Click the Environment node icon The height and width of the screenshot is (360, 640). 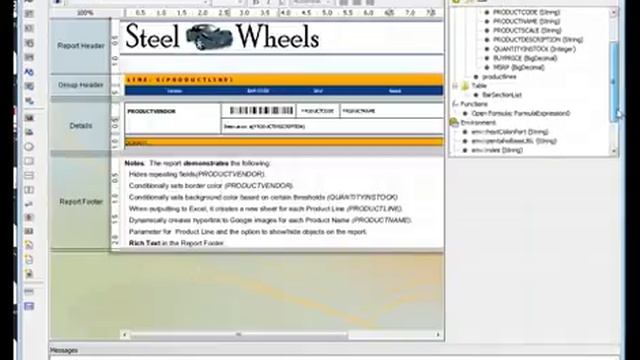[454, 122]
